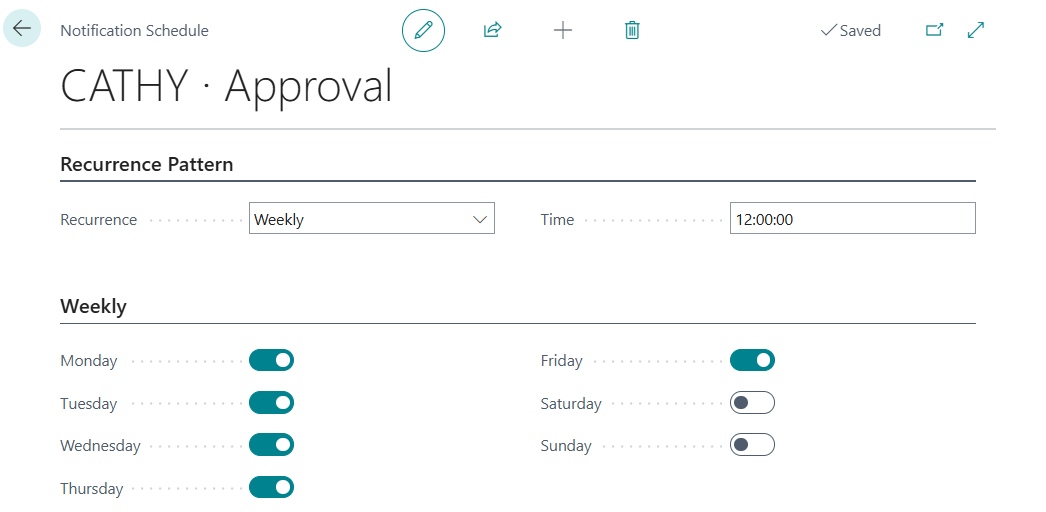The width and height of the screenshot is (1046, 512).
Task: Enable the Saturday toggle
Action: 752,403
